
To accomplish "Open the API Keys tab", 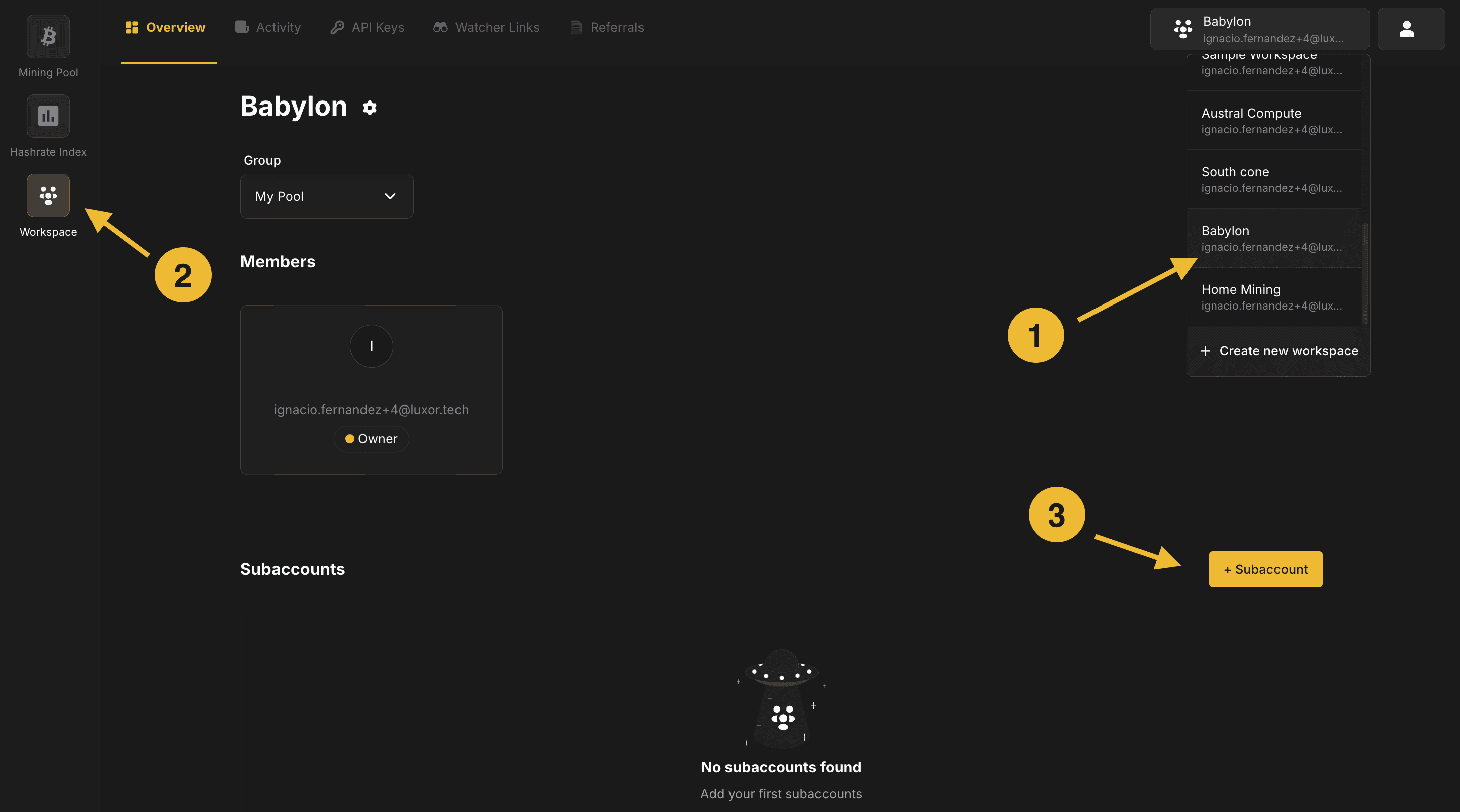I will [368, 27].
